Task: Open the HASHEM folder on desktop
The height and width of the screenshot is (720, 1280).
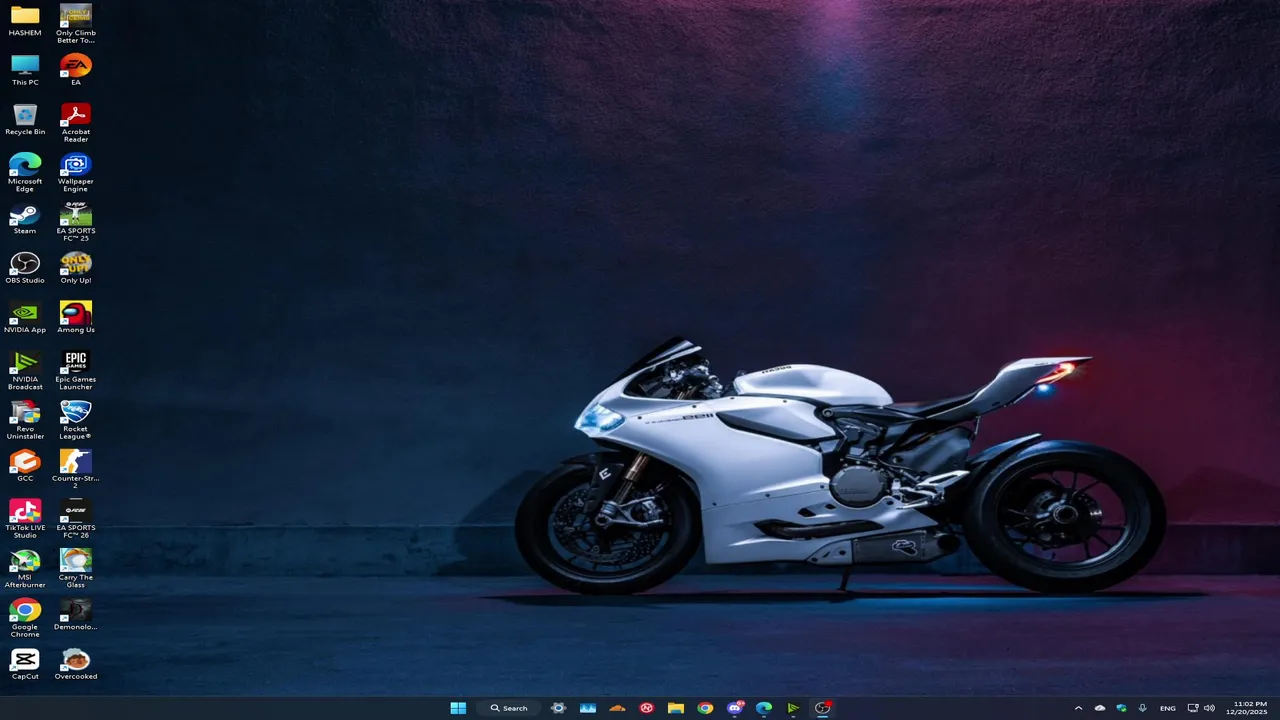Action: coord(25,20)
